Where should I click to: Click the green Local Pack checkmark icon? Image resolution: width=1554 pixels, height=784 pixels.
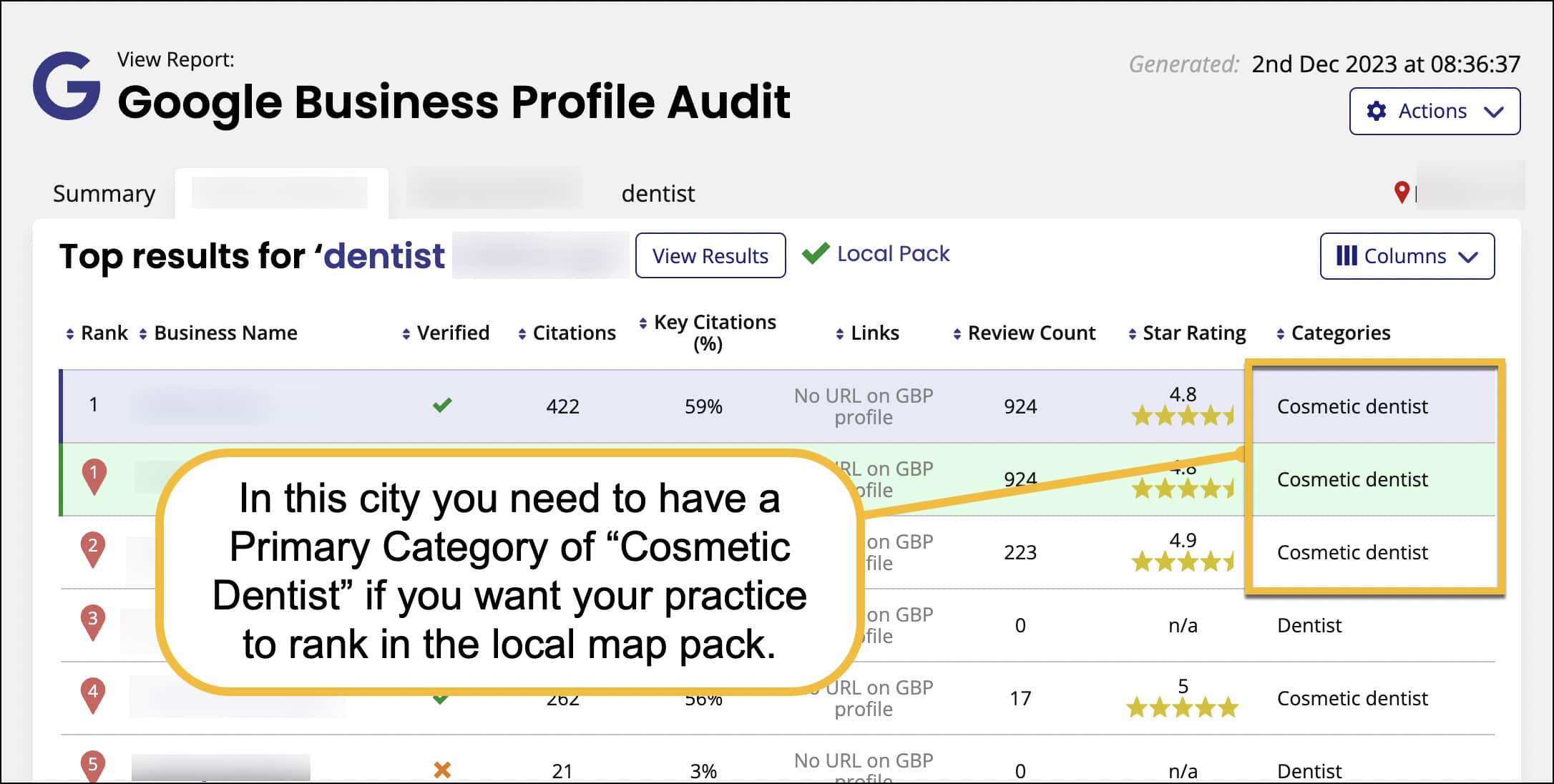(815, 253)
